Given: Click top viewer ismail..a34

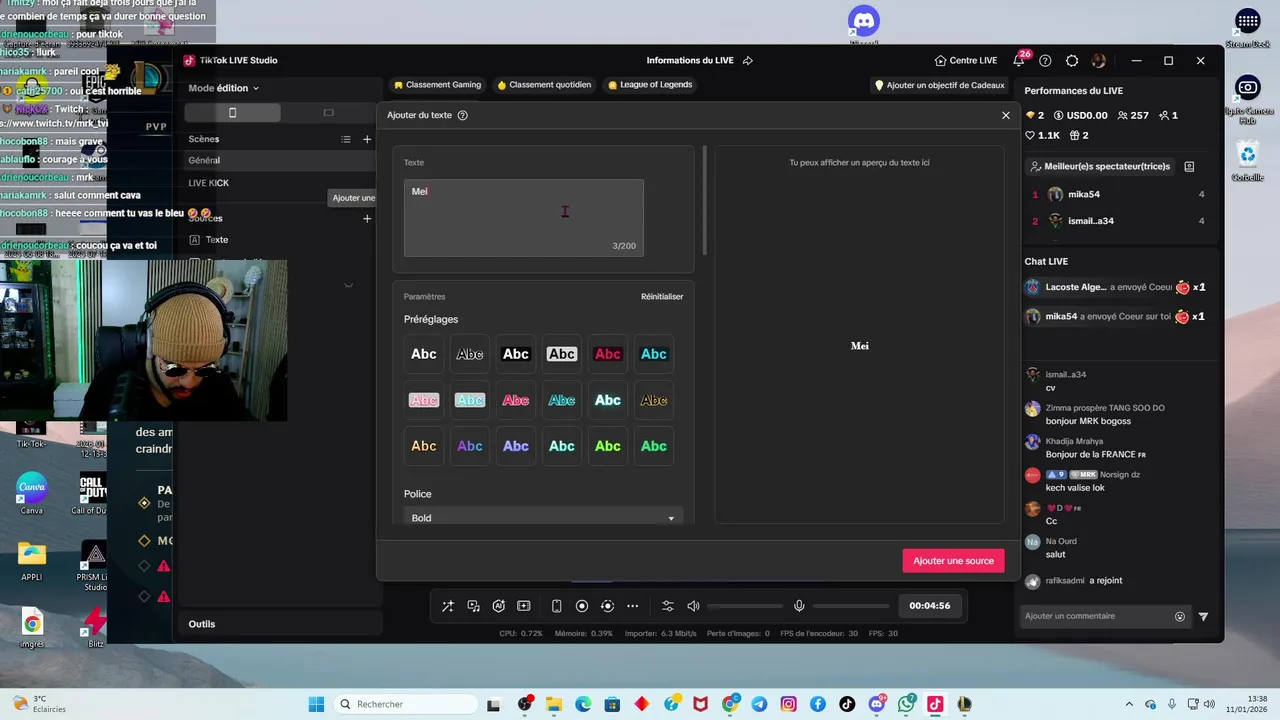Looking at the screenshot, I should click(1091, 221).
